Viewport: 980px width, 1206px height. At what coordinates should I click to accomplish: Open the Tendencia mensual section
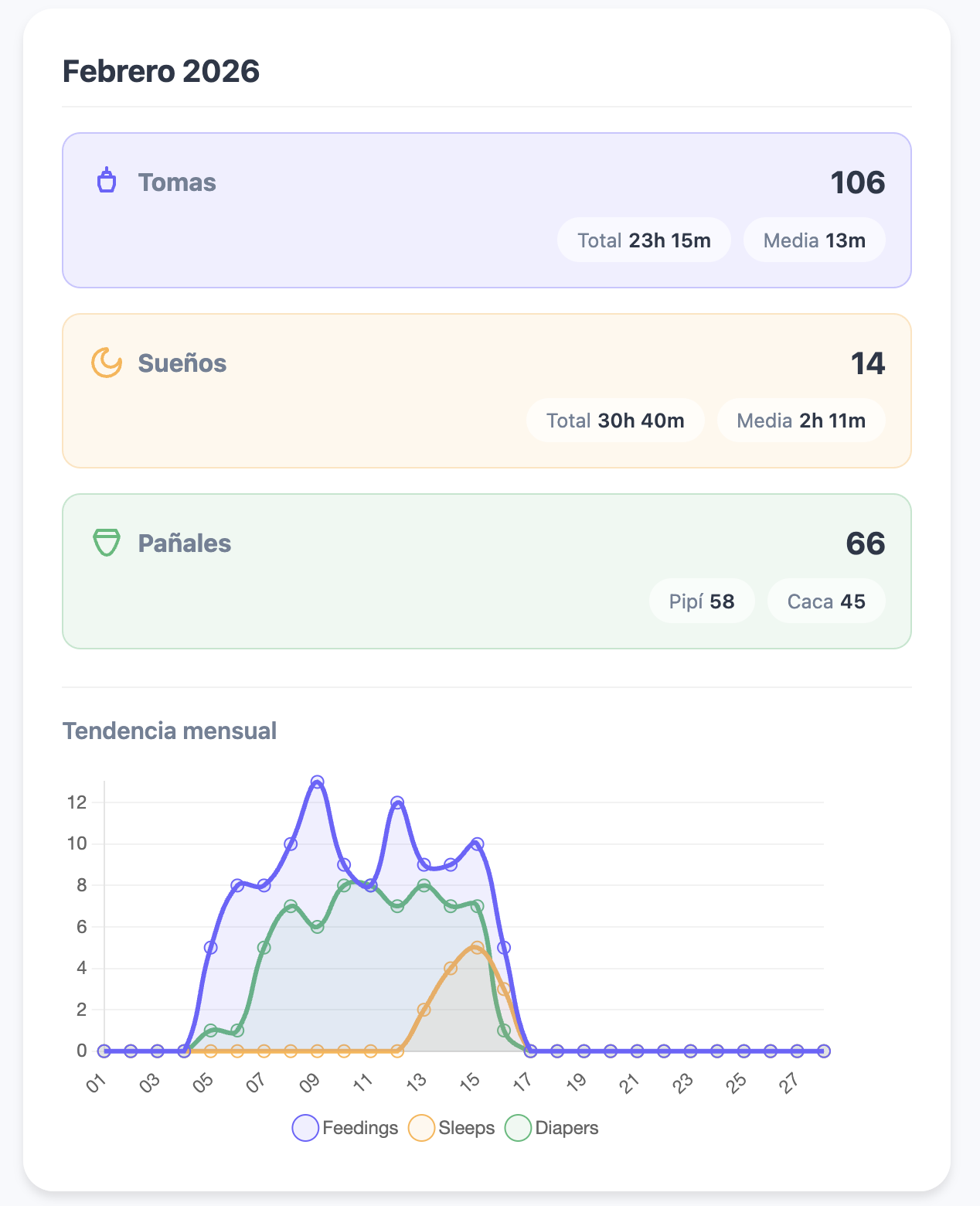point(171,730)
